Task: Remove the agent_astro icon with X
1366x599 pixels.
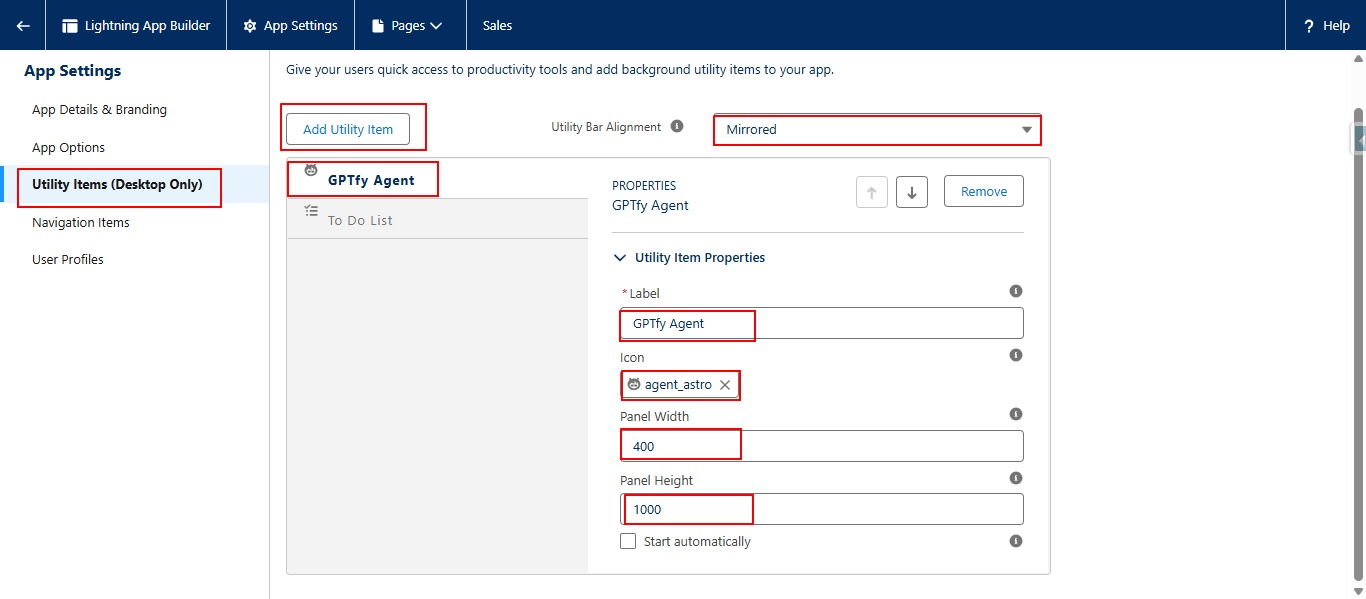Action: [x=725, y=385]
